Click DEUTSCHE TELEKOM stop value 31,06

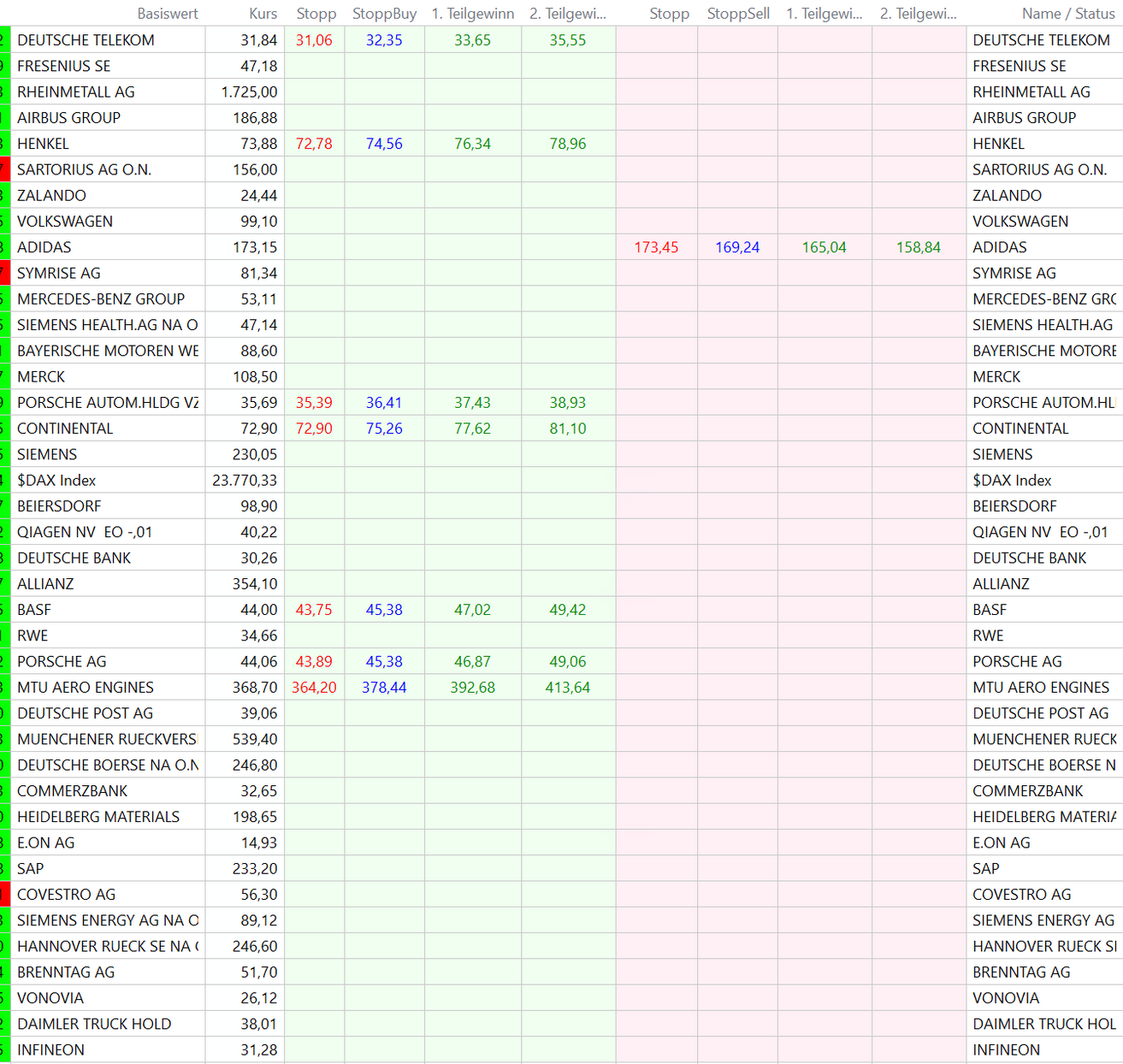(314, 40)
